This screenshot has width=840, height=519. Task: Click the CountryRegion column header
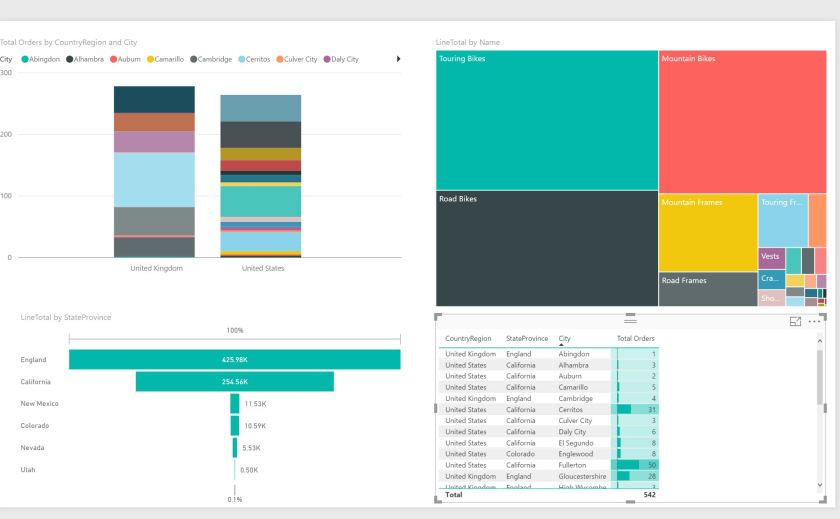pos(470,338)
